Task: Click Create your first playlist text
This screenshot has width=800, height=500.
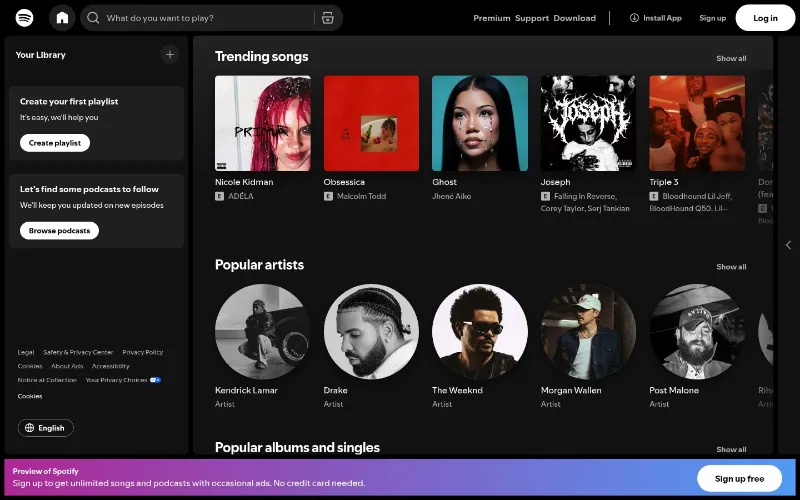Action: tap(69, 101)
